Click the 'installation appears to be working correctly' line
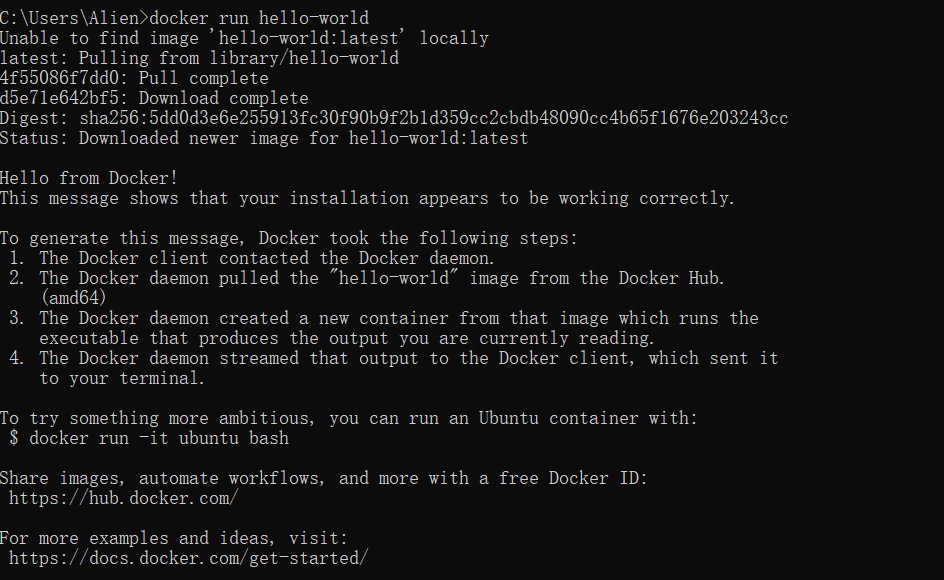The image size is (944, 580). click(x=367, y=198)
